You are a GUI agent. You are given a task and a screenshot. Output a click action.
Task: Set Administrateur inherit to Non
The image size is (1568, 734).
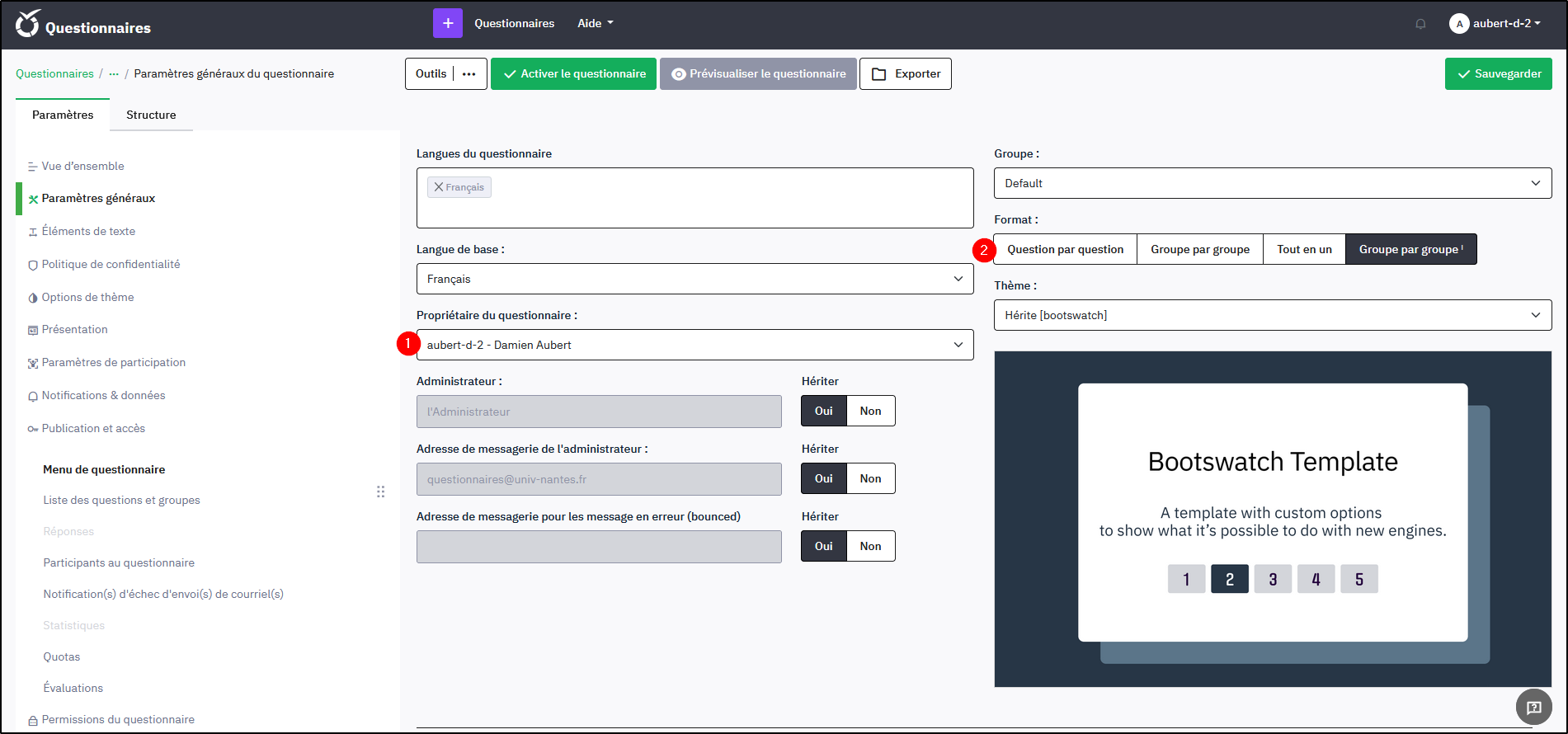pyautogui.click(x=870, y=411)
